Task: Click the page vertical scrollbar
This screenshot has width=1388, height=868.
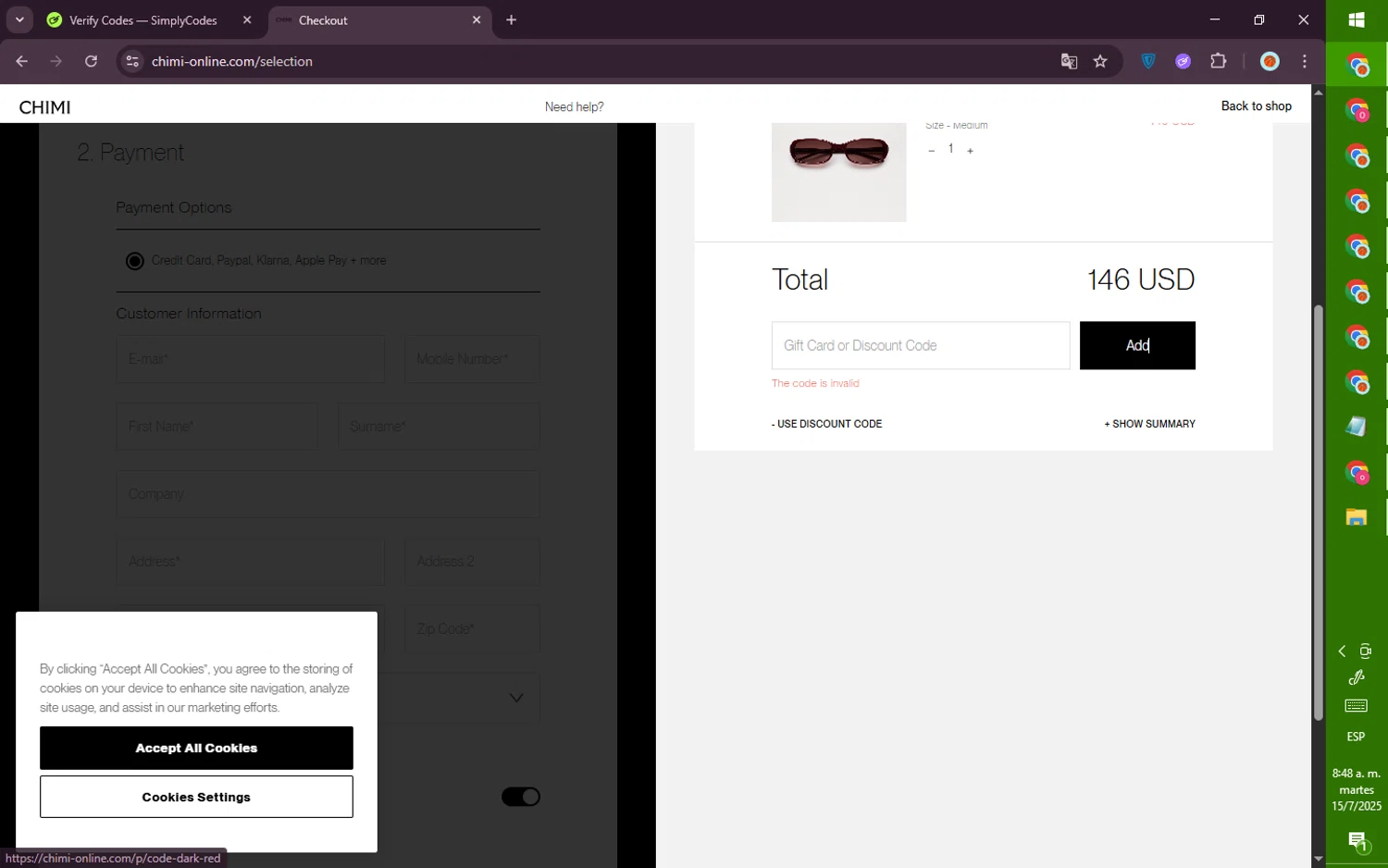Action: 1318,512
